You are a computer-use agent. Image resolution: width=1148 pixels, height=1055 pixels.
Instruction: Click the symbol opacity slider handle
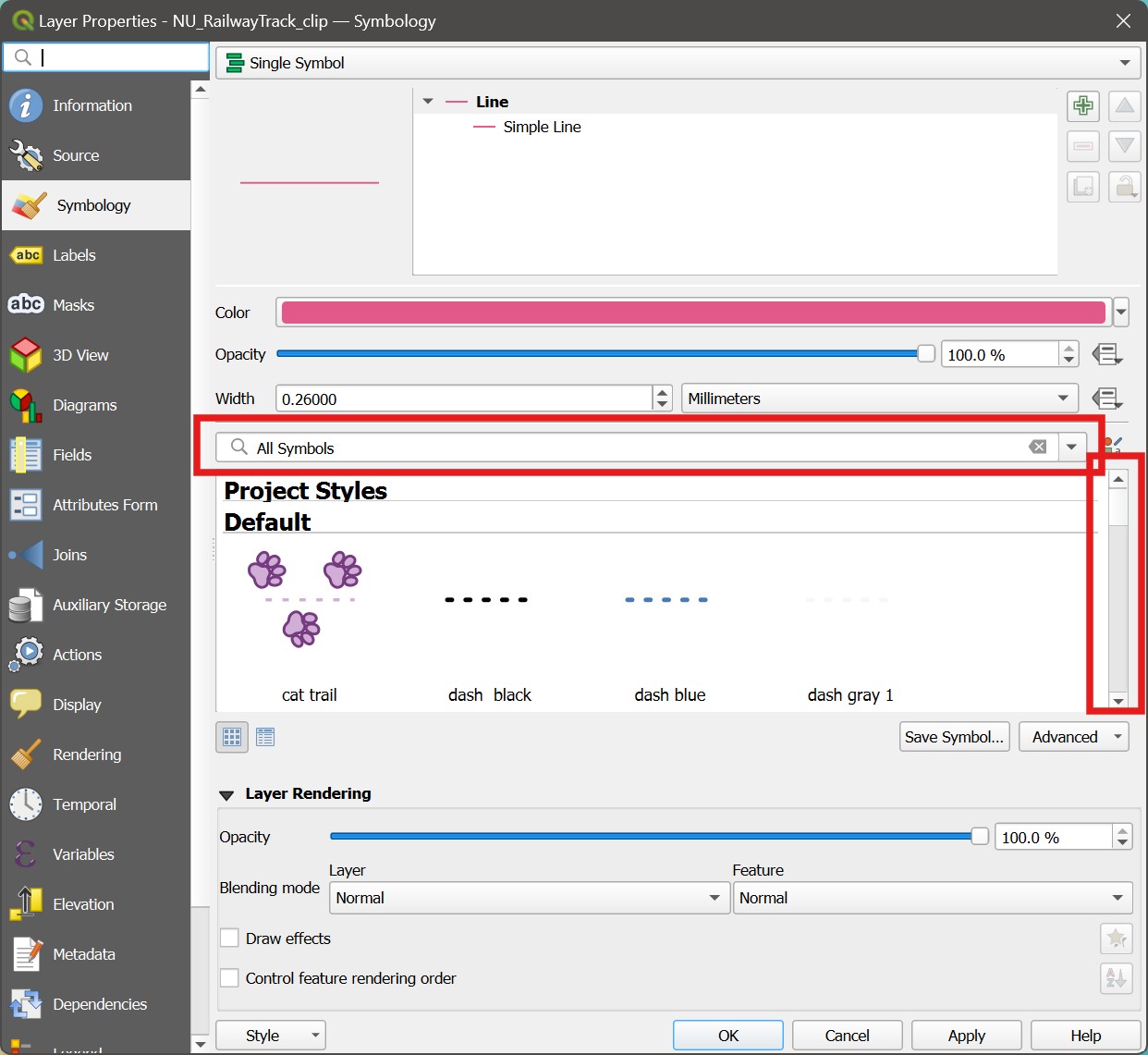click(926, 353)
